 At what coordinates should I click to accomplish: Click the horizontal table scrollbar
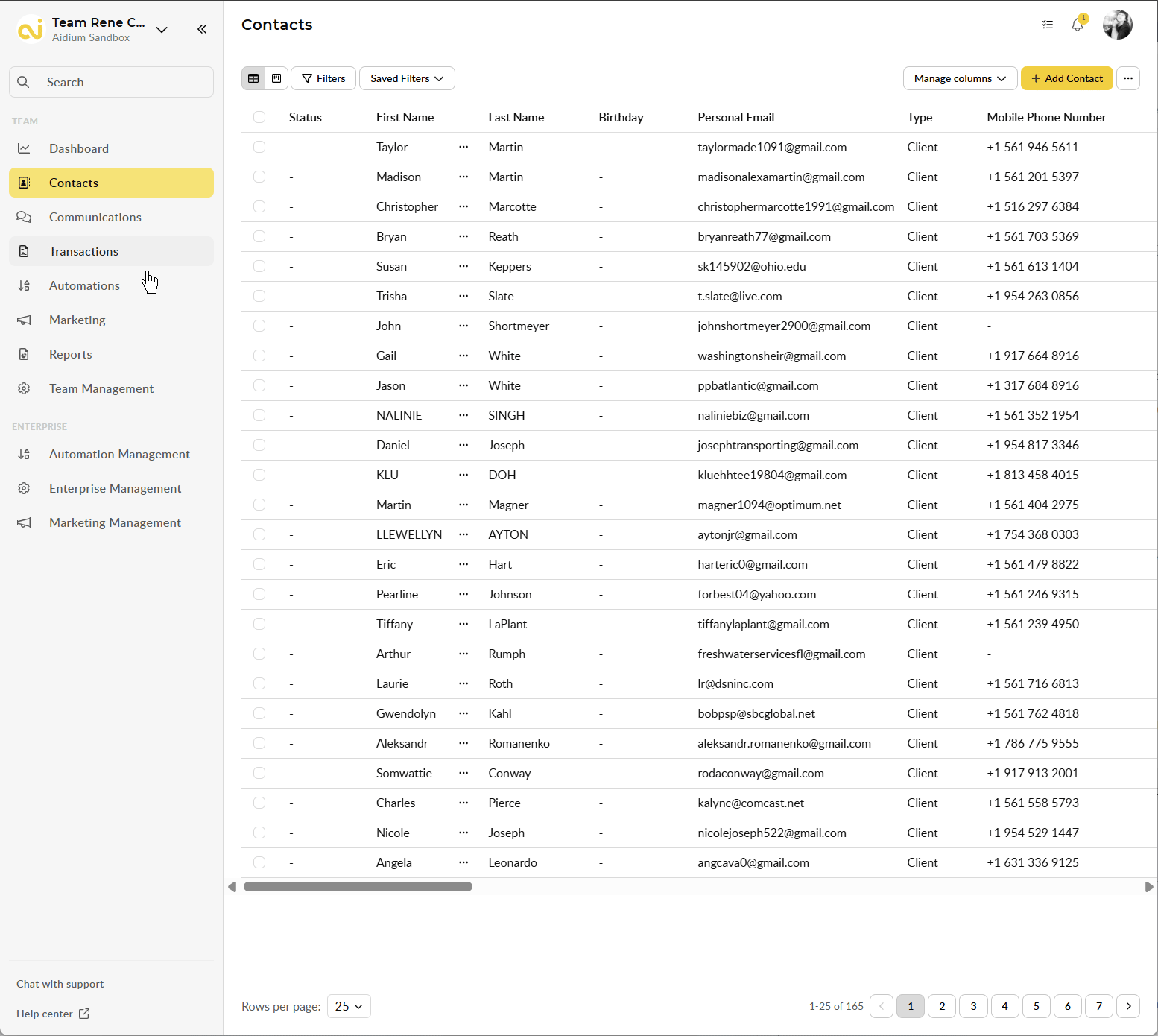(x=358, y=887)
